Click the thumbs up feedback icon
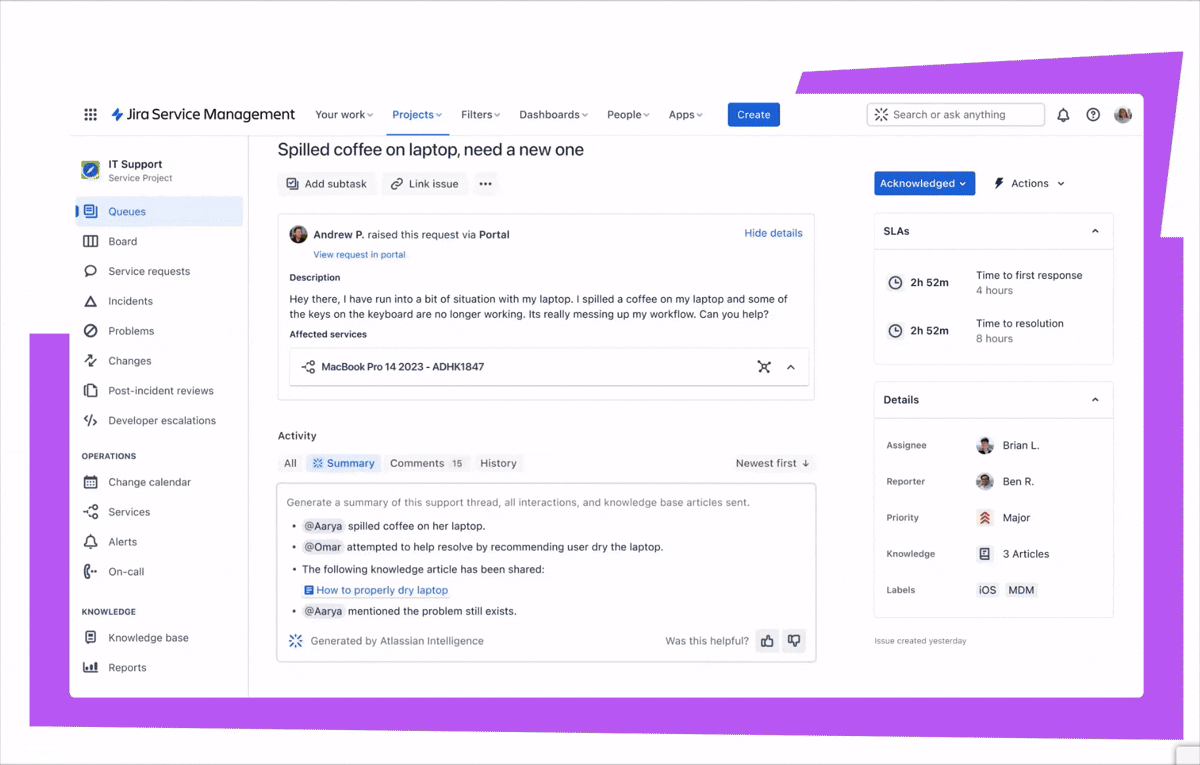Image resolution: width=1200 pixels, height=765 pixels. [767, 641]
